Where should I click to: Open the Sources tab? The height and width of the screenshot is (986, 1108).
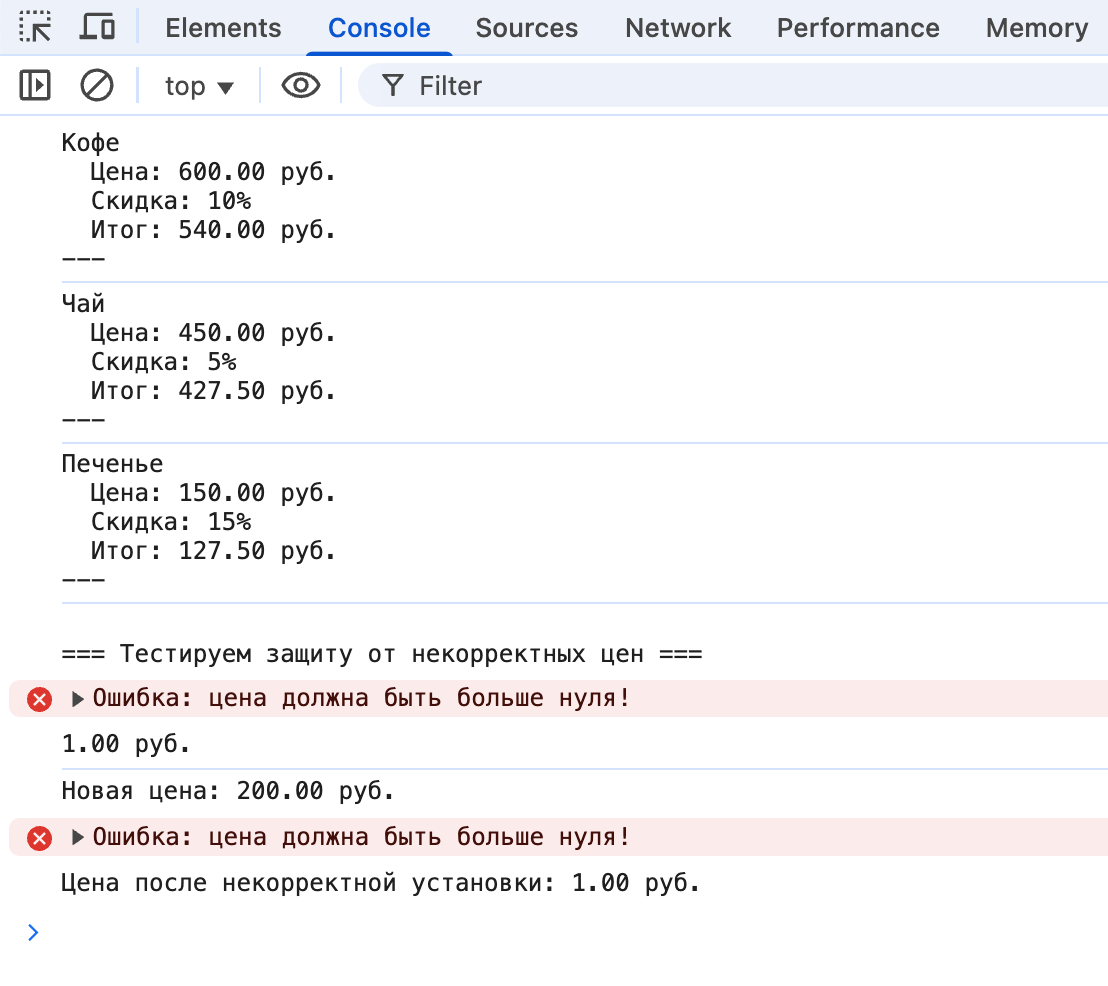click(x=526, y=28)
